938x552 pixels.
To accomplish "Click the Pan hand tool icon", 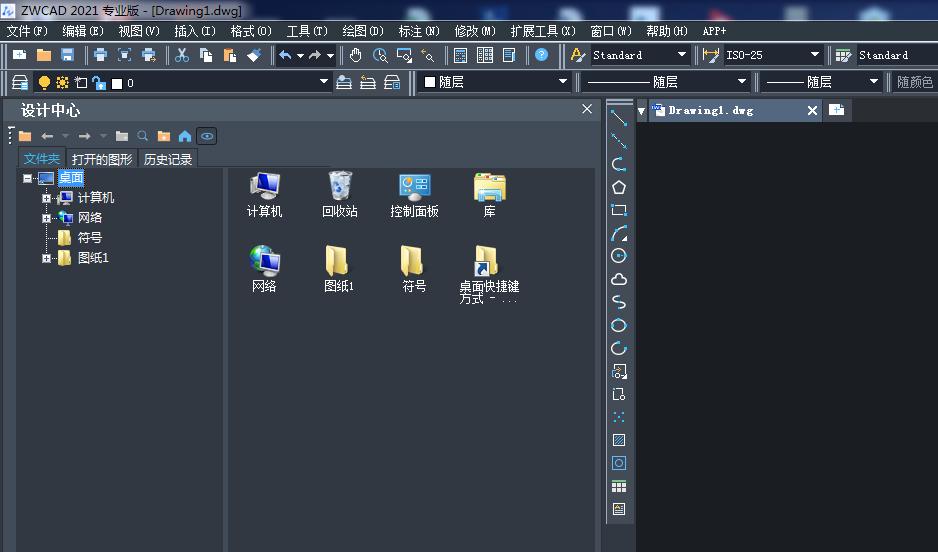I will (x=356, y=55).
